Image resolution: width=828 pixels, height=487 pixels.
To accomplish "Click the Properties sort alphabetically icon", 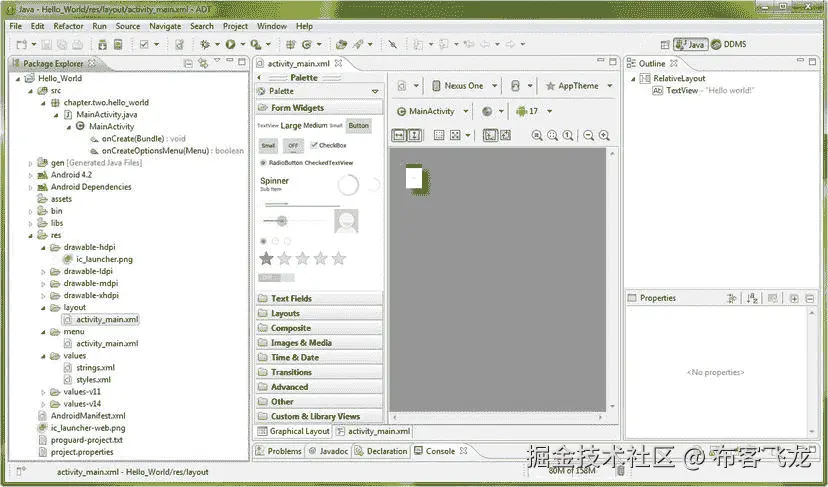I will click(752, 298).
